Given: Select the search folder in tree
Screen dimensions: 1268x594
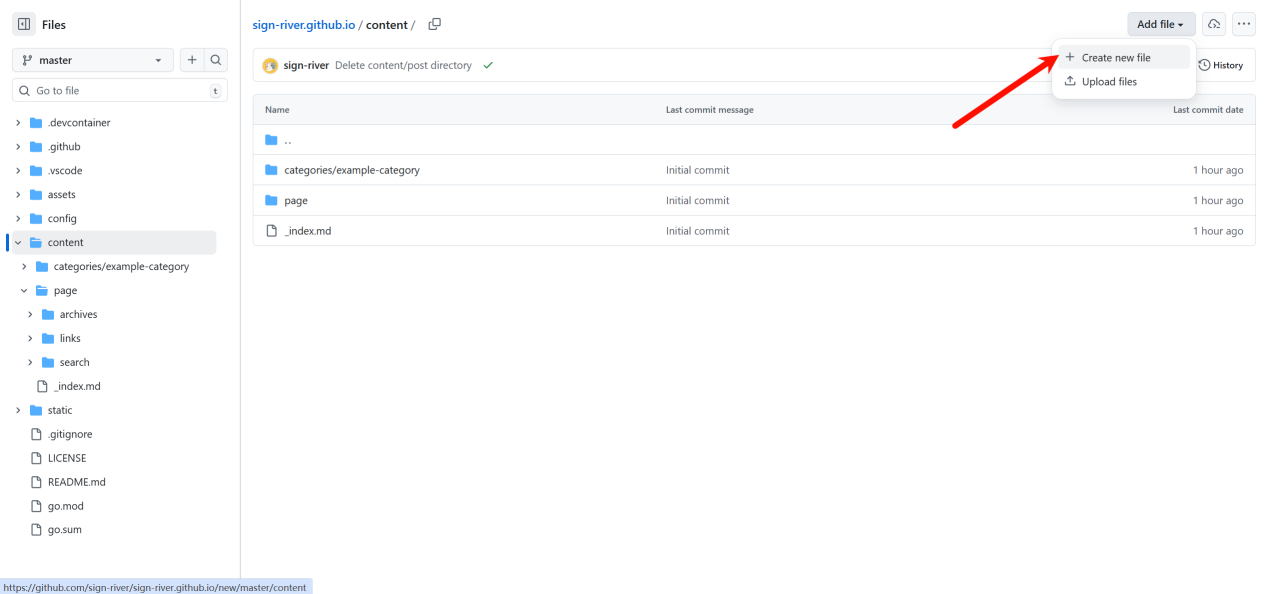Looking at the screenshot, I should click(x=74, y=363).
